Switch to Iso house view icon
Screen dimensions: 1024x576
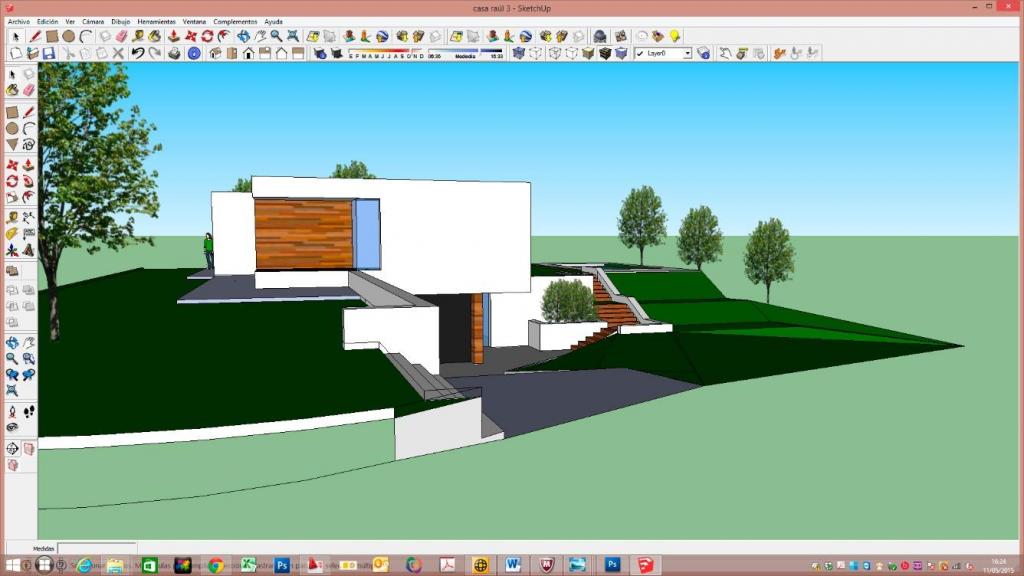(x=215, y=53)
